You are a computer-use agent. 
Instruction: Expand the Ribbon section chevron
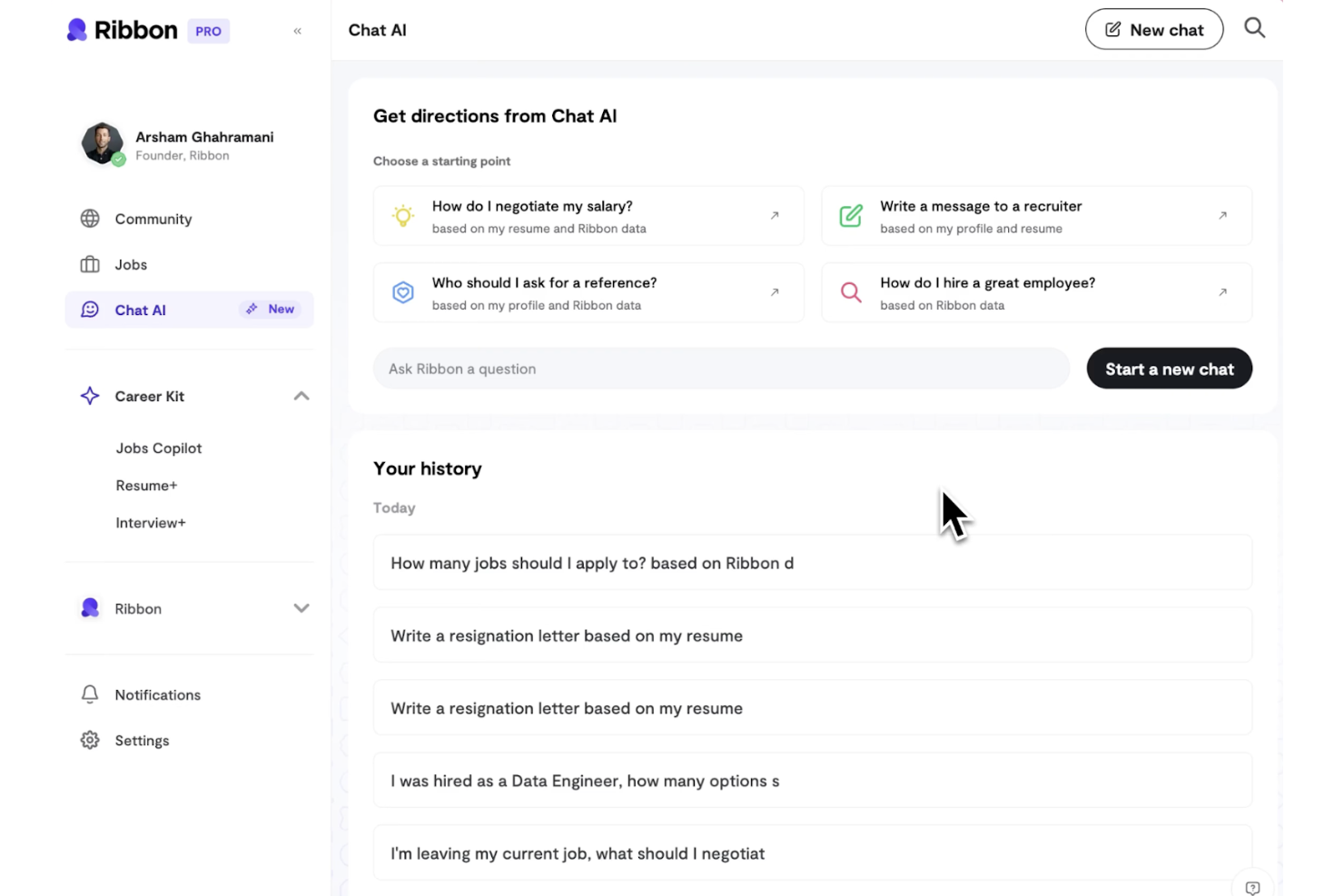pos(301,608)
